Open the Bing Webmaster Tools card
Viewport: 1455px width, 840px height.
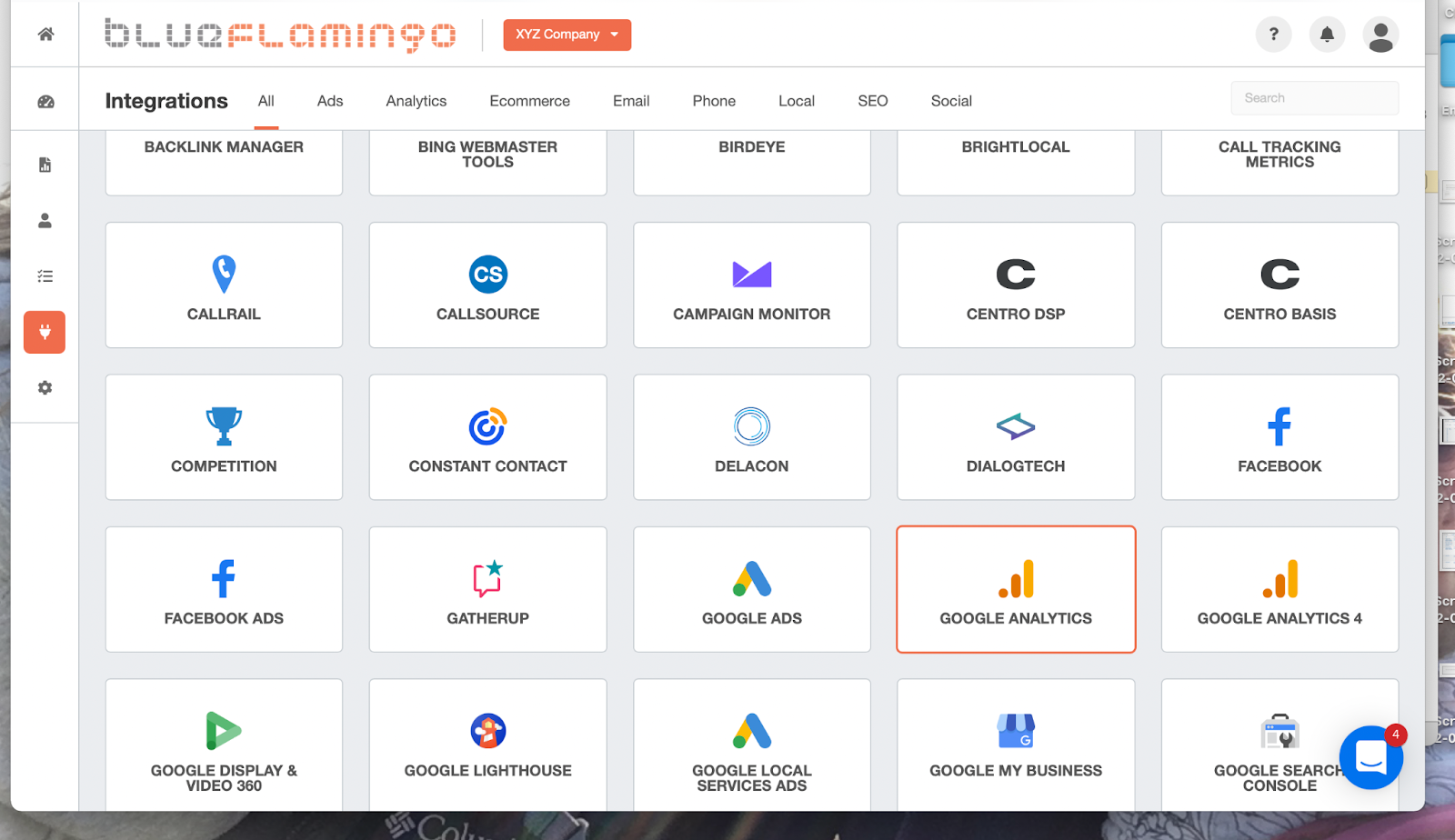488,162
